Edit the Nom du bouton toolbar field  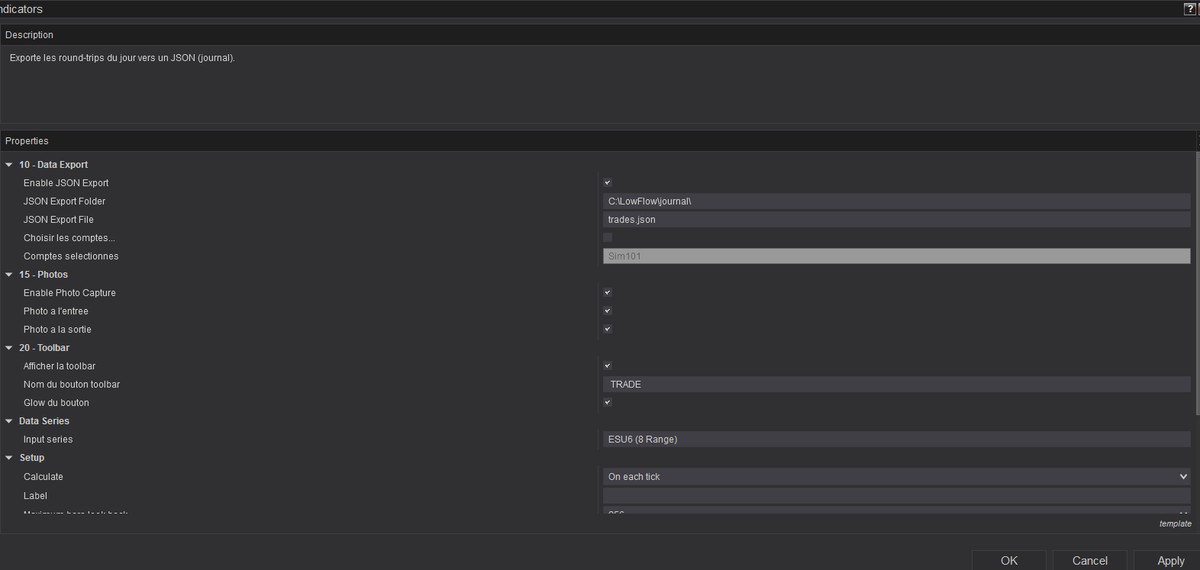[x=896, y=385]
